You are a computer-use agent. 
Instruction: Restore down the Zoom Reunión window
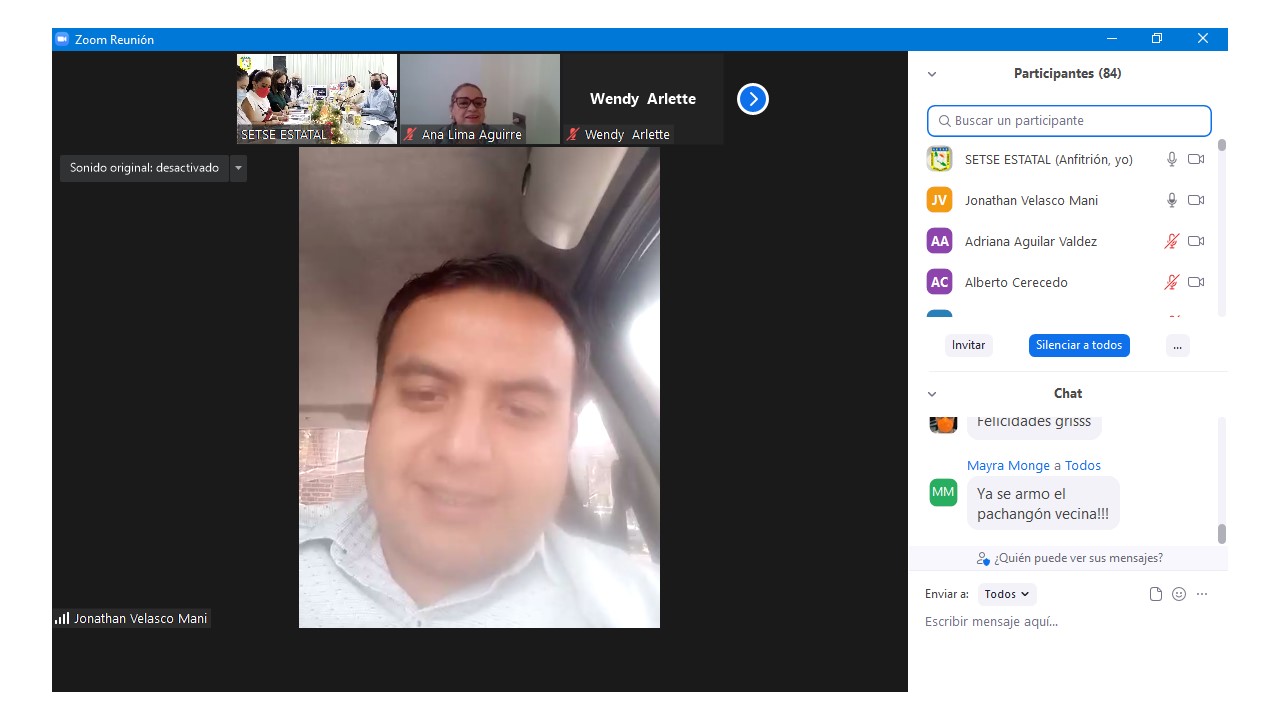[1157, 39]
